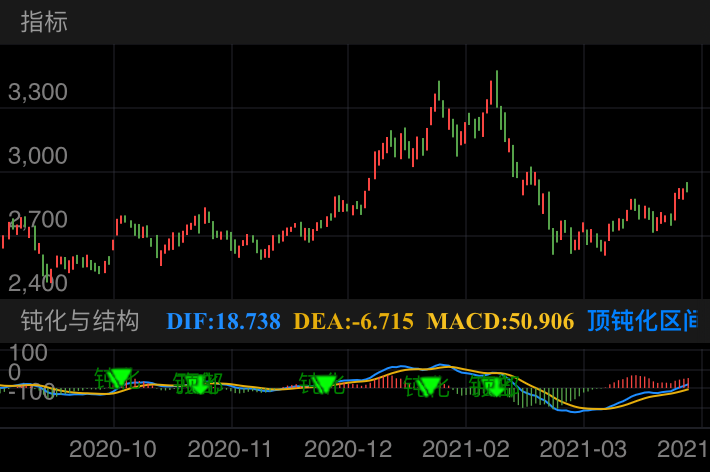Tap the 100 level on MACD axis
This screenshot has height=472, width=710.
[29, 353]
